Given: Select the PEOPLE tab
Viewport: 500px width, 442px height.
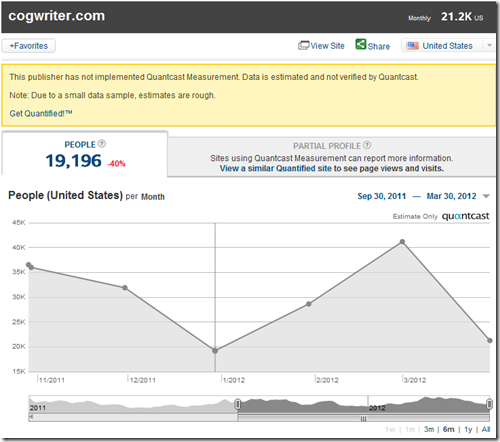Looking at the screenshot, I should click(x=85, y=154).
